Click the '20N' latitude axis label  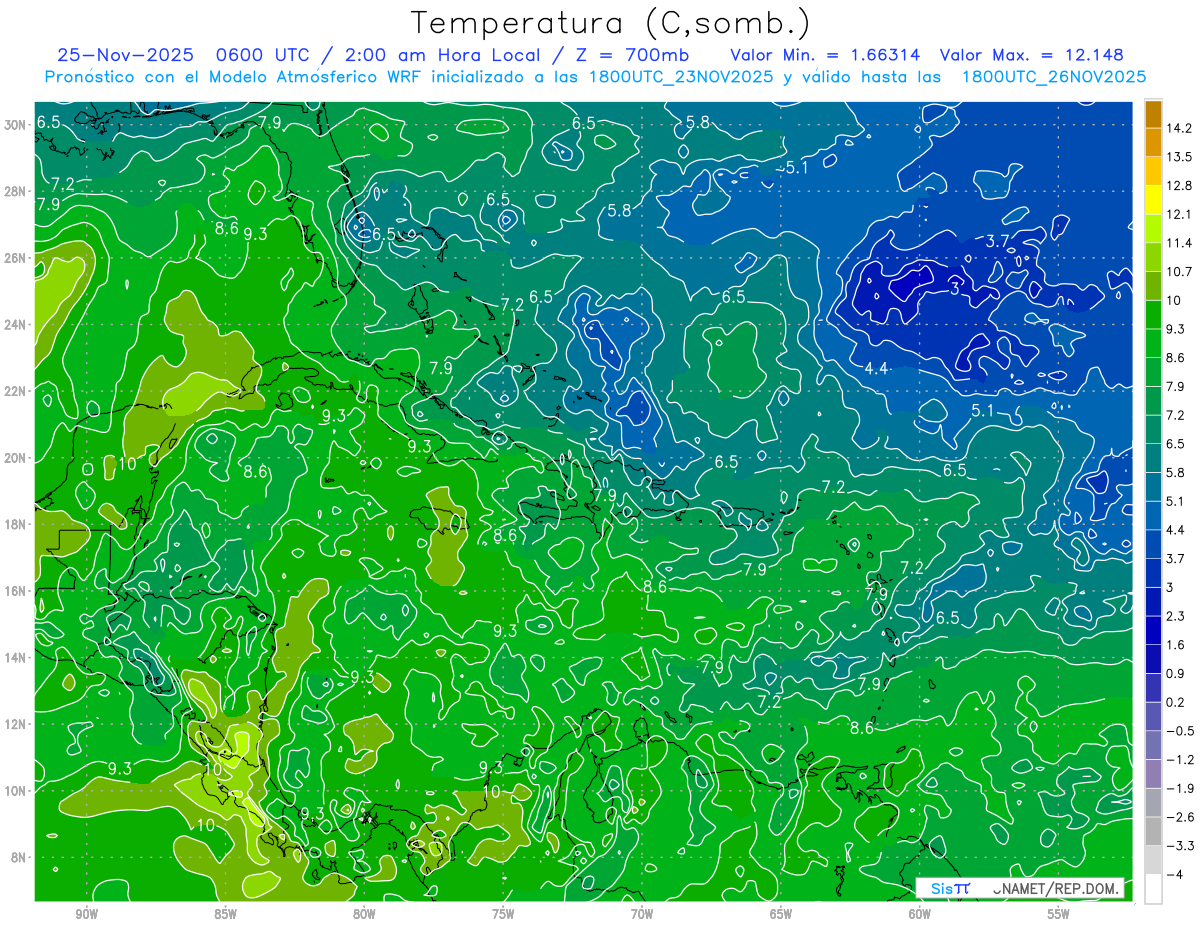click(x=17, y=458)
